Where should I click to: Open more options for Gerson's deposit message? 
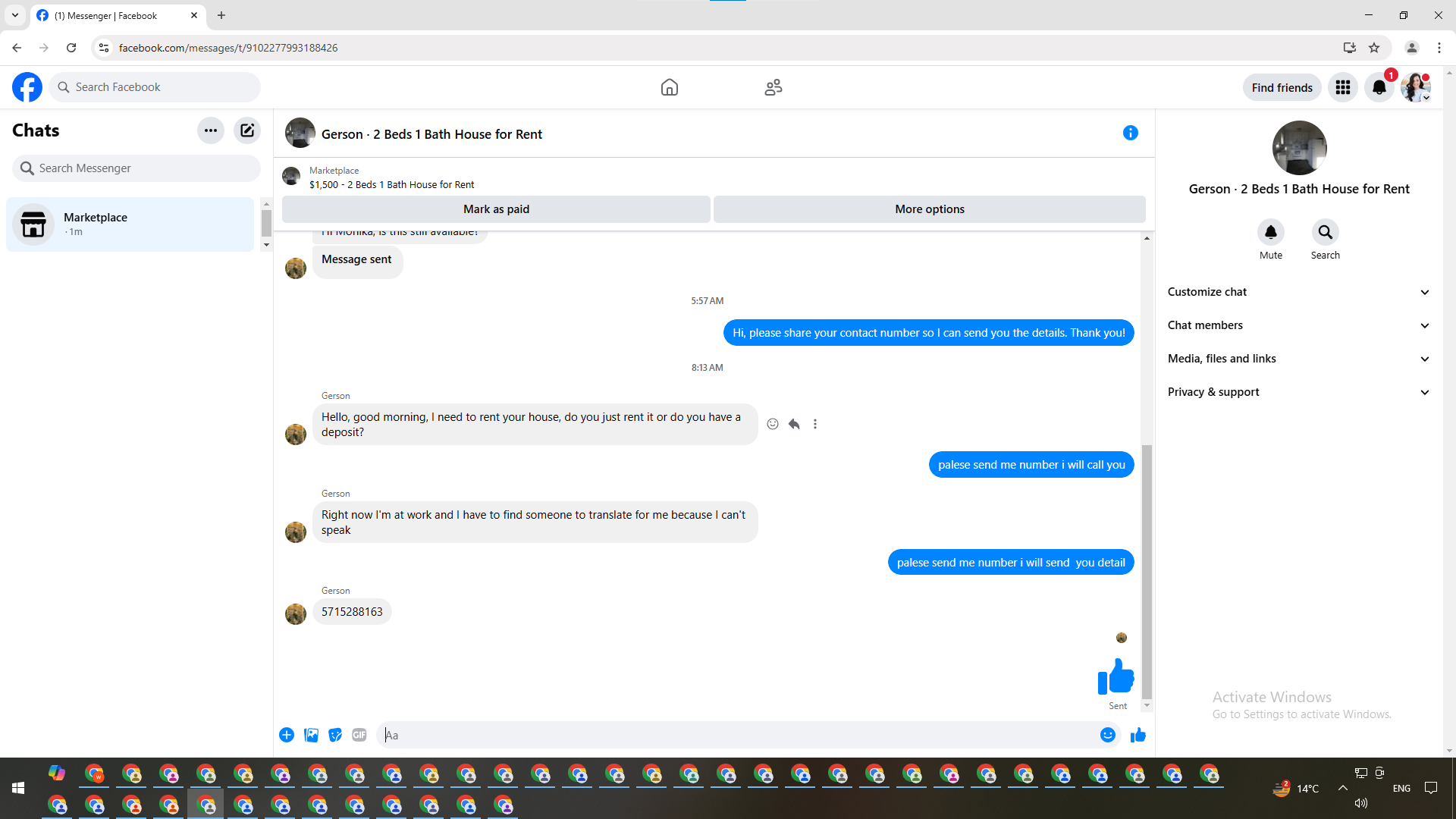tap(815, 424)
